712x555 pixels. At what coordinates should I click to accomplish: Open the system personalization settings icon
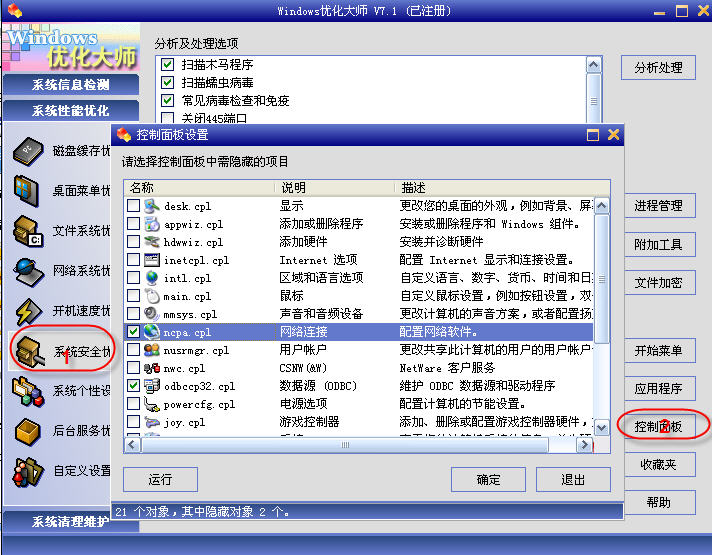(x=28, y=391)
